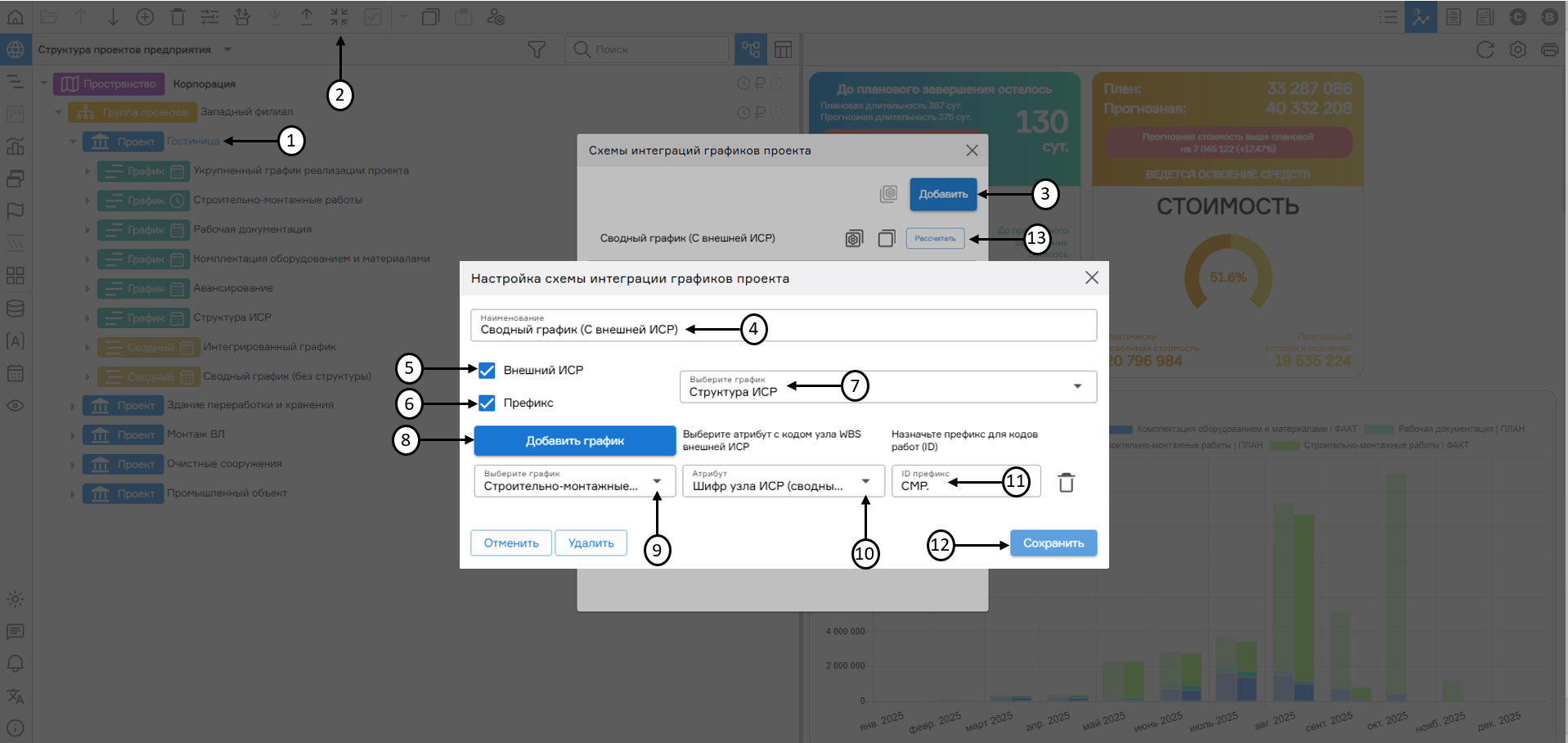
Task: Open the Структура ИСР schedule dropdown
Action: tap(887, 387)
